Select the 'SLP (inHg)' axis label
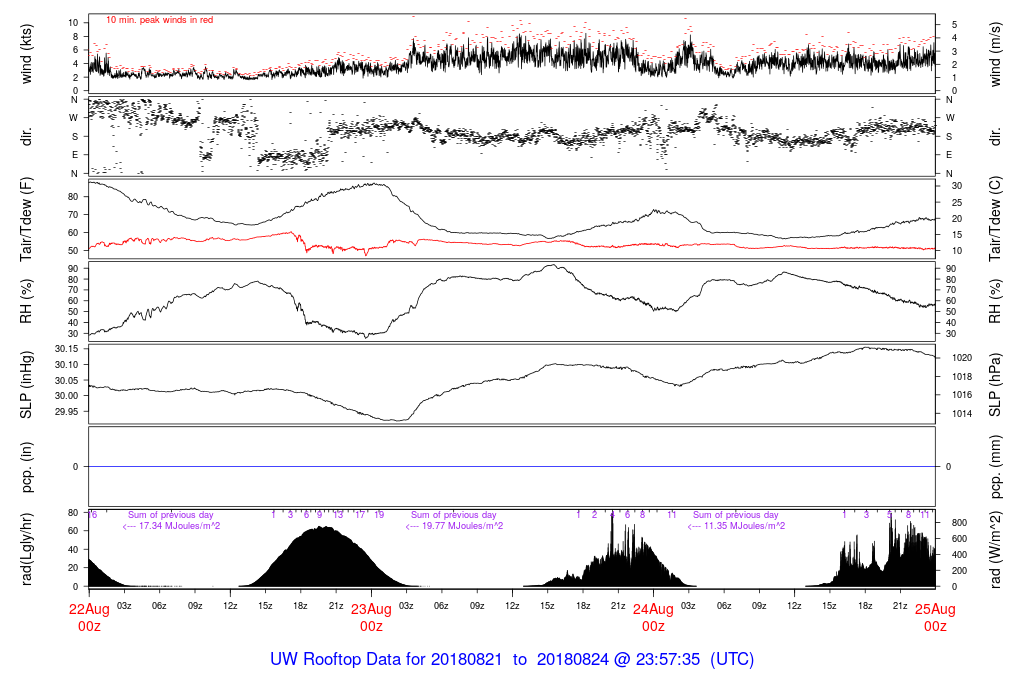Screen dimensions: 1024x700 tap(26, 385)
